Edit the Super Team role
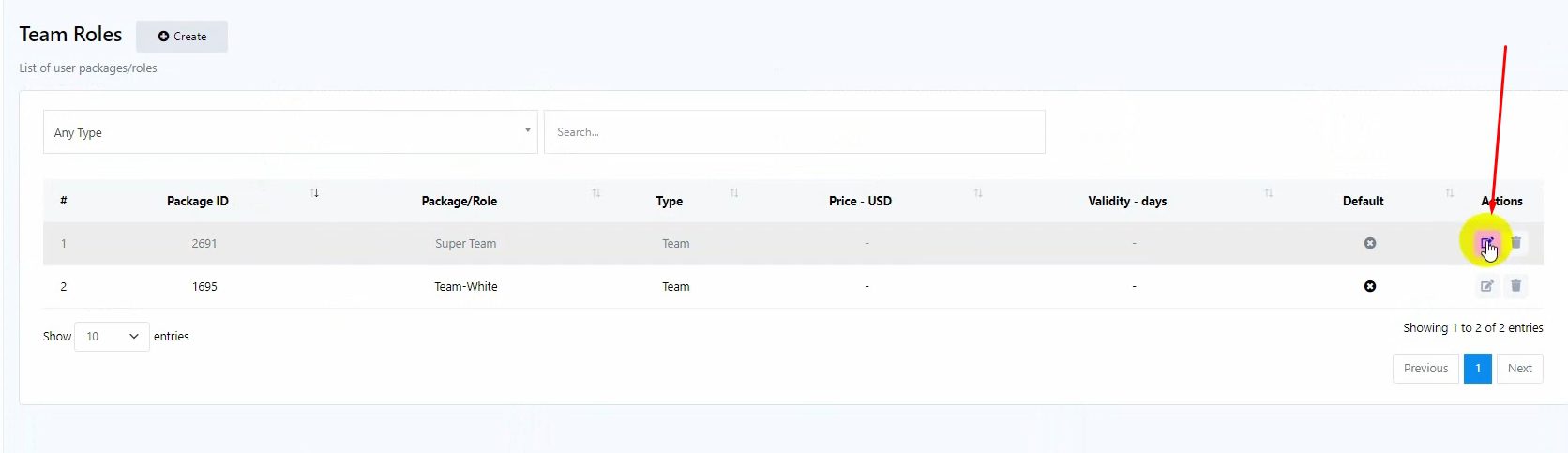1568x453 pixels. (1486, 244)
